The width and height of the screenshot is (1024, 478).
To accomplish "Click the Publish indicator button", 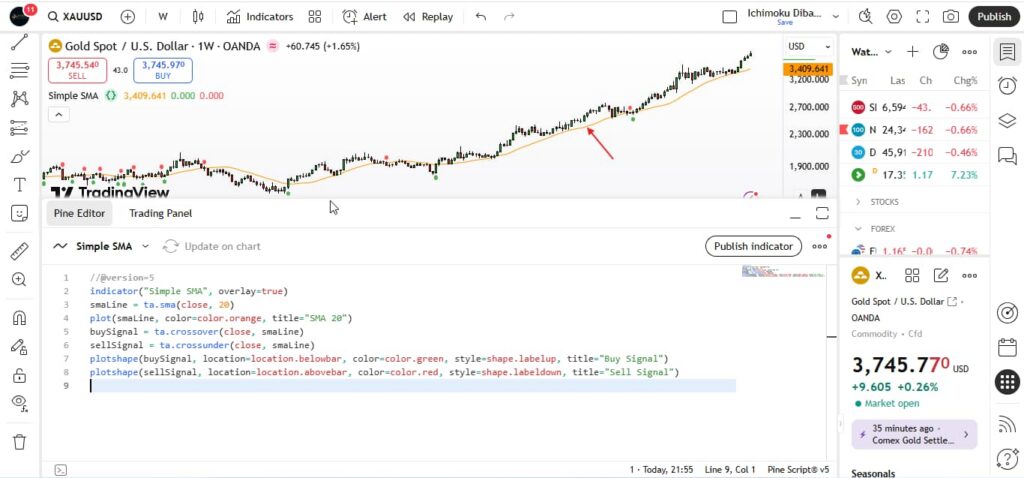I will pyautogui.click(x=754, y=246).
